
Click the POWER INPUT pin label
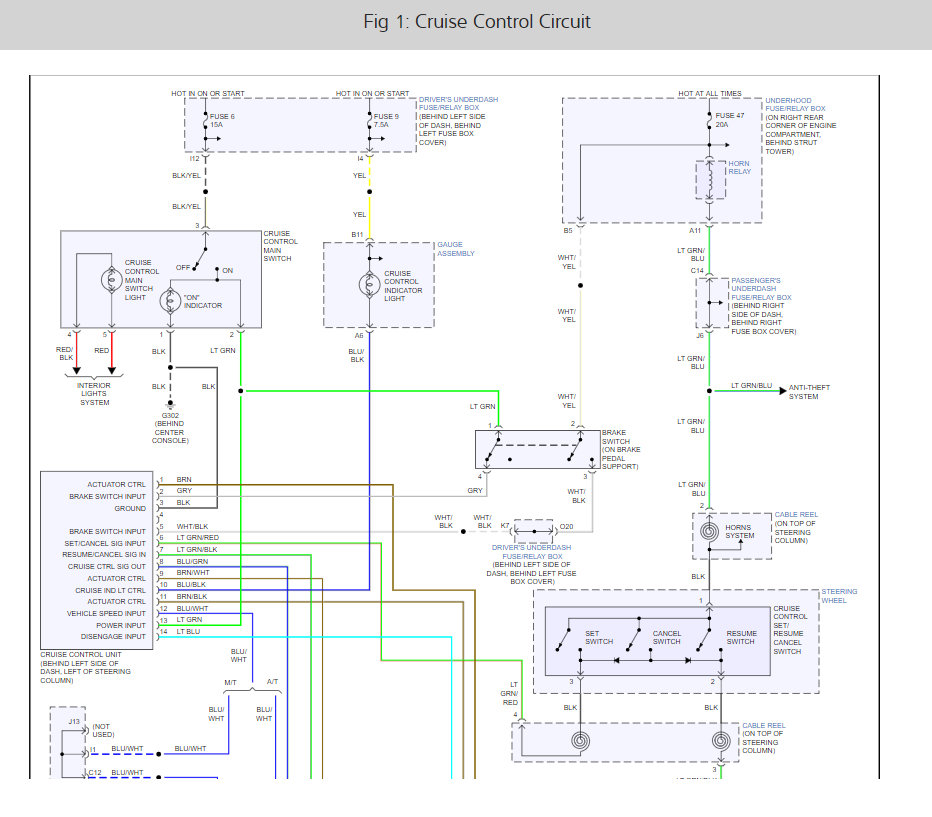coord(121,625)
